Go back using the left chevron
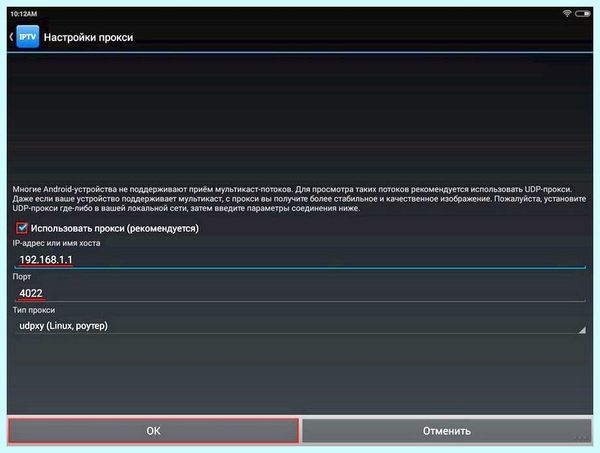600x453 pixels. tap(11, 37)
